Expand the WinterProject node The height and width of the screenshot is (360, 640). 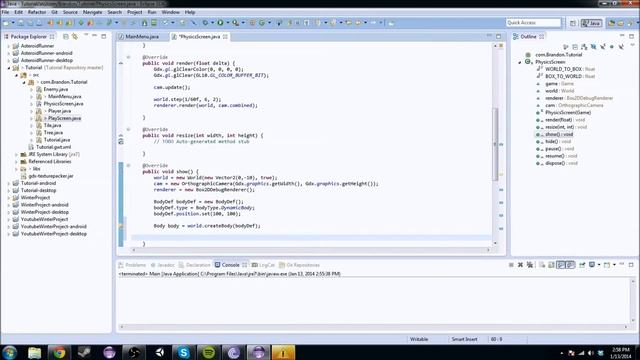pos(9,198)
